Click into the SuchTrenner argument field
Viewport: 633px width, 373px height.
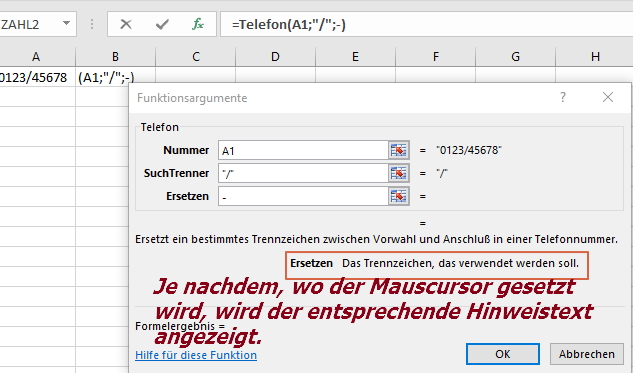coord(303,174)
